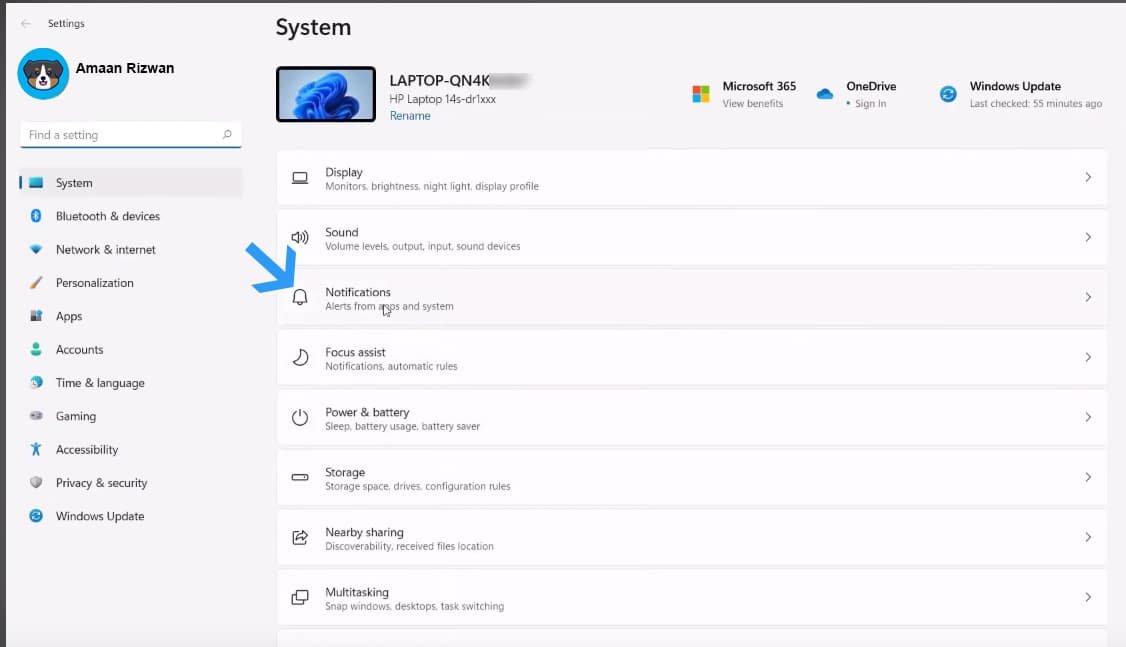
Task: Open Storage settings
Action: 690,477
